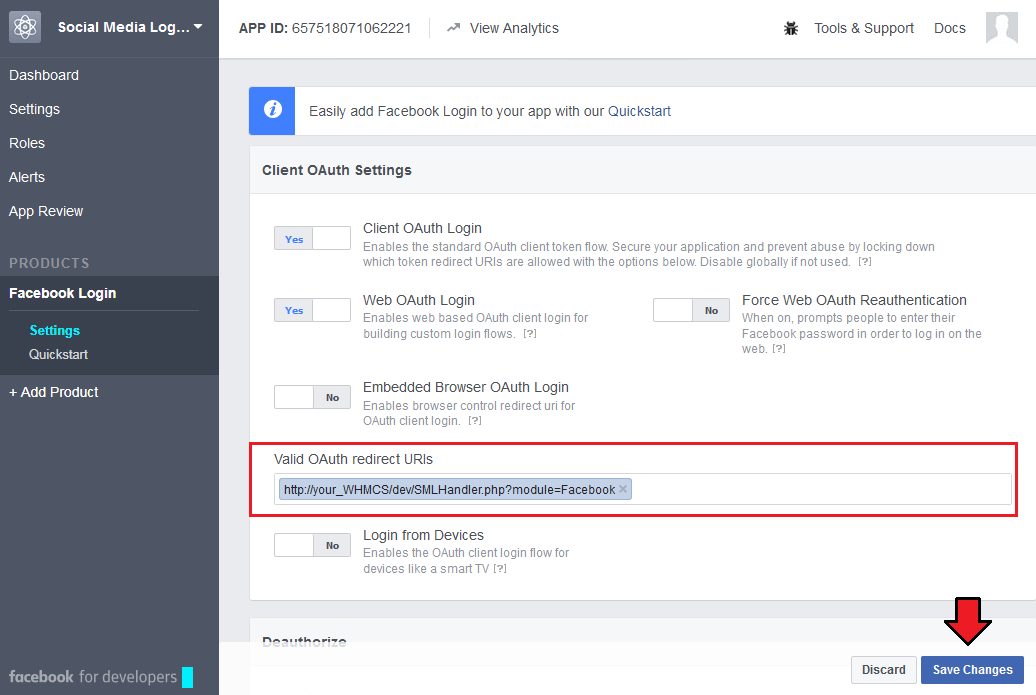1036x695 pixels.
Task: Click the View Analytics chart icon
Action: point(453,28)
